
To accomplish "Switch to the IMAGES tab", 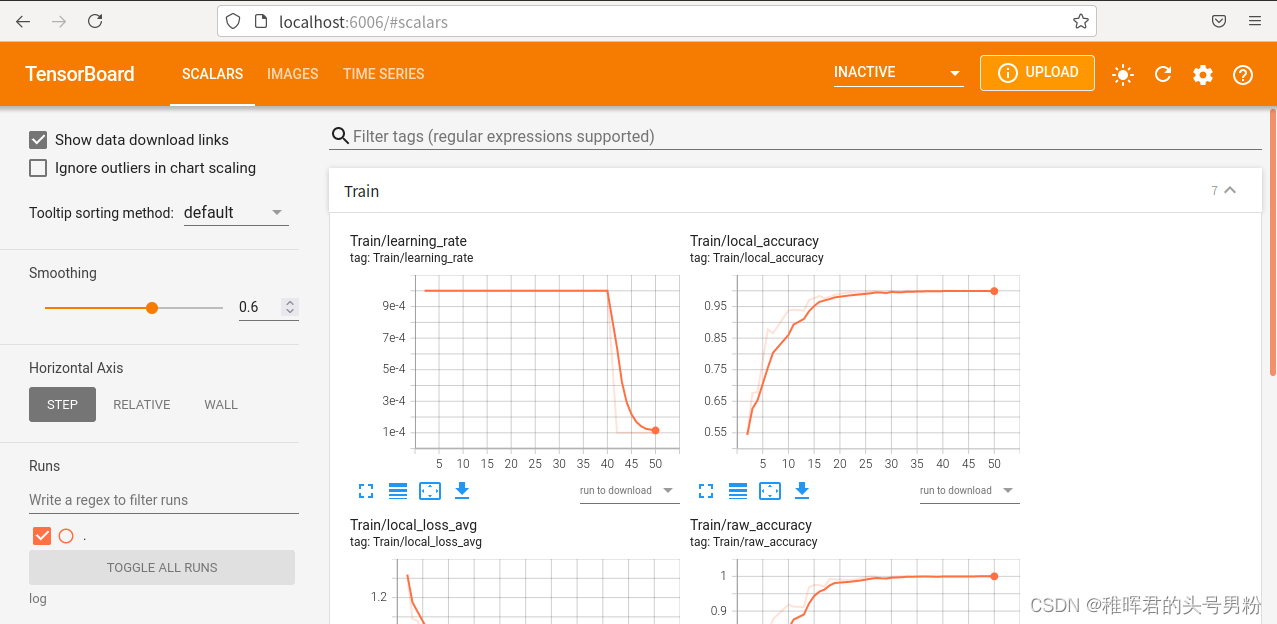I will tap(293, 74).
